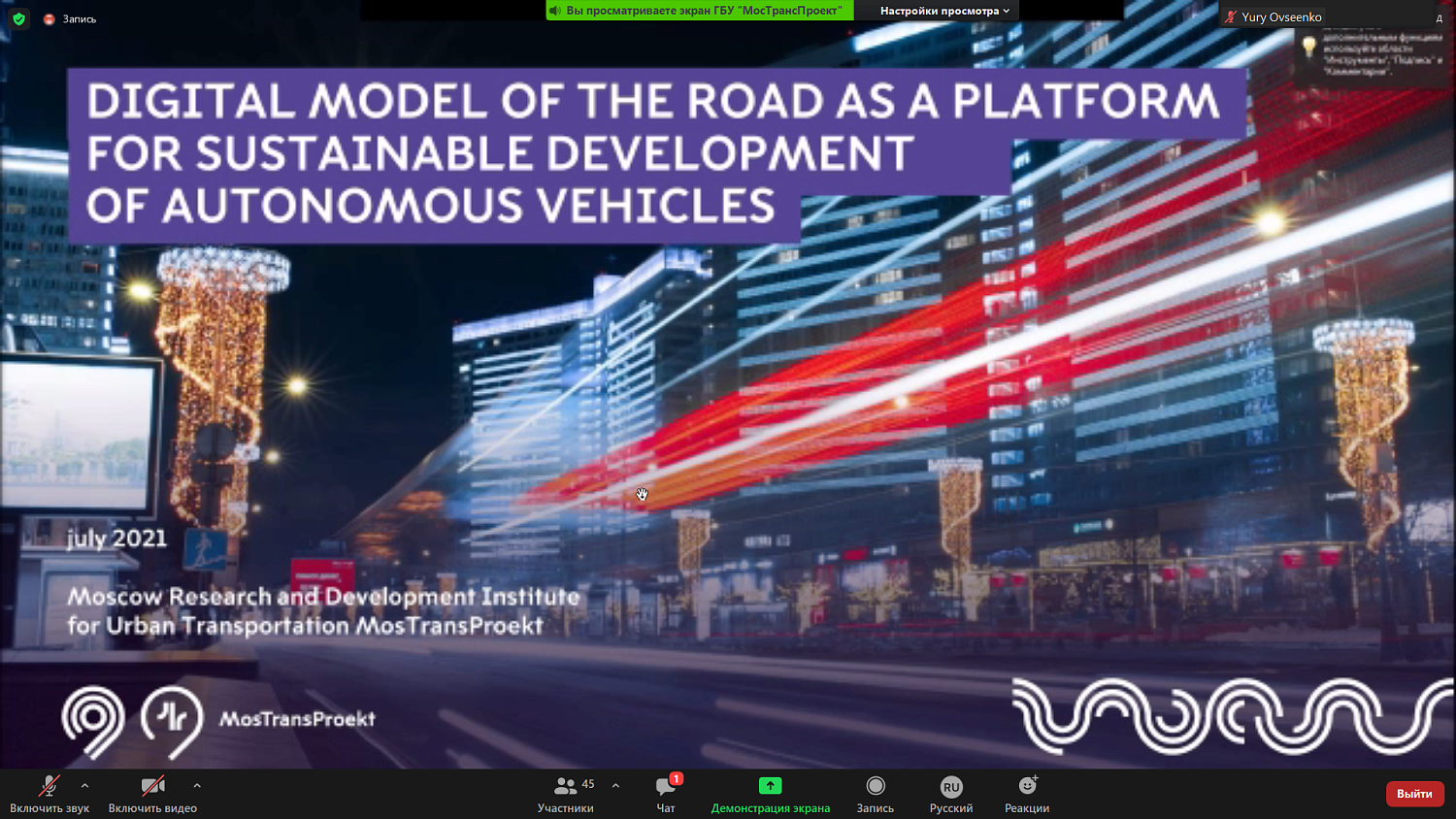Click the slide title on shared screen
Screen dimensions: 1456x819
pyautogui.click(x=652, y=153)
